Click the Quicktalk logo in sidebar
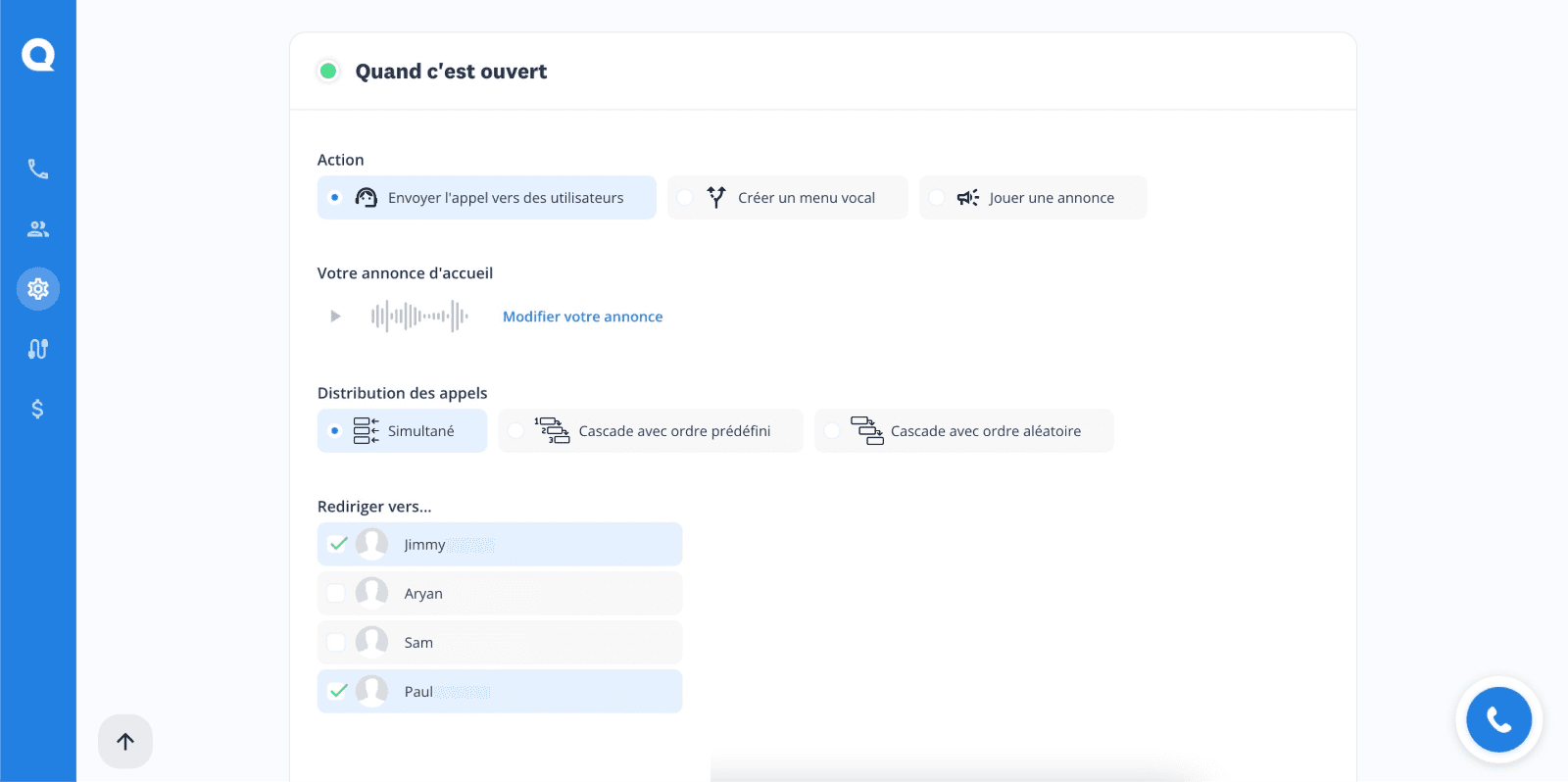Viewport: 1568px width, 782px height. [38, 55]
